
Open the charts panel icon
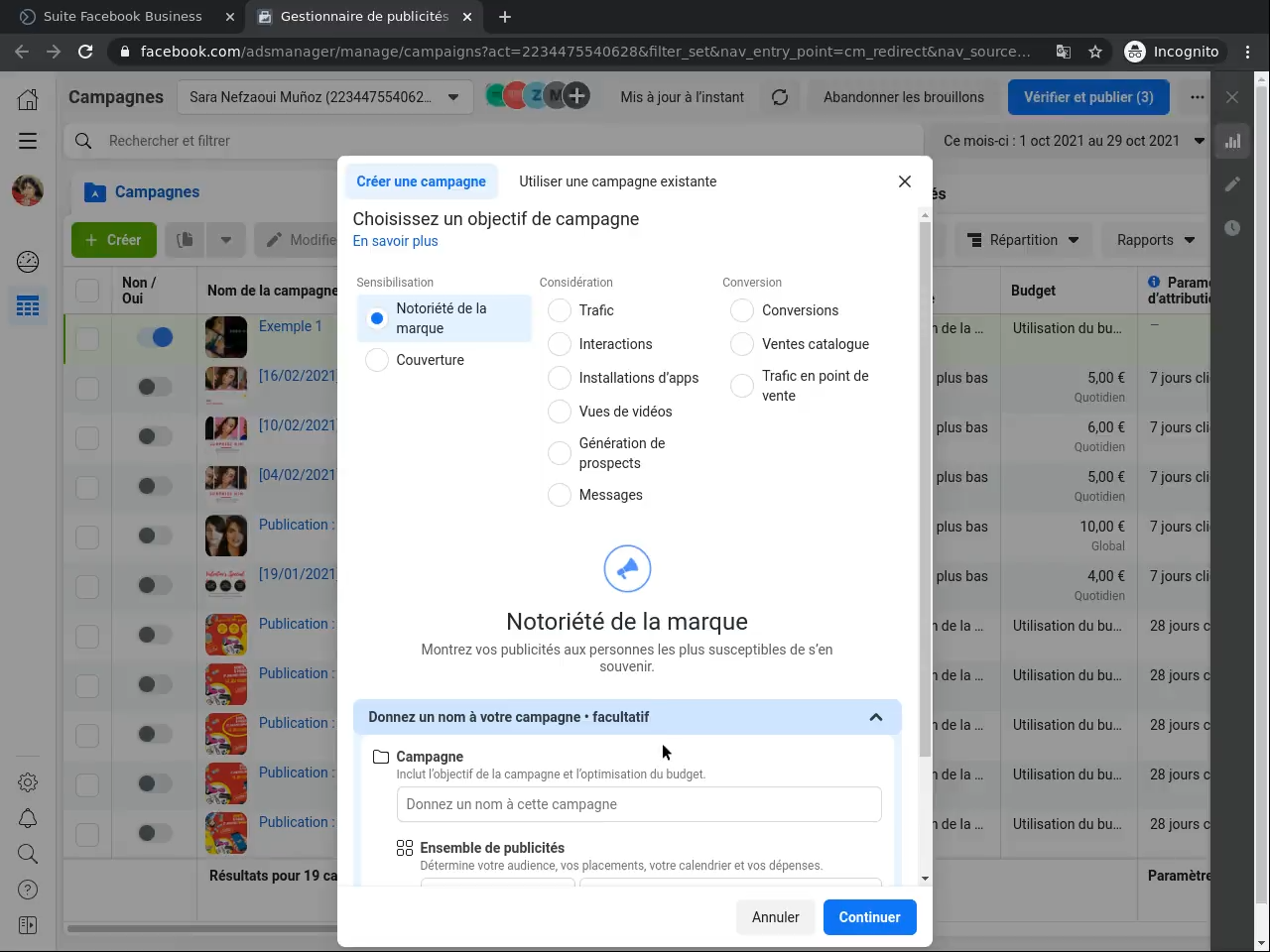click(x=1232, y=141)
